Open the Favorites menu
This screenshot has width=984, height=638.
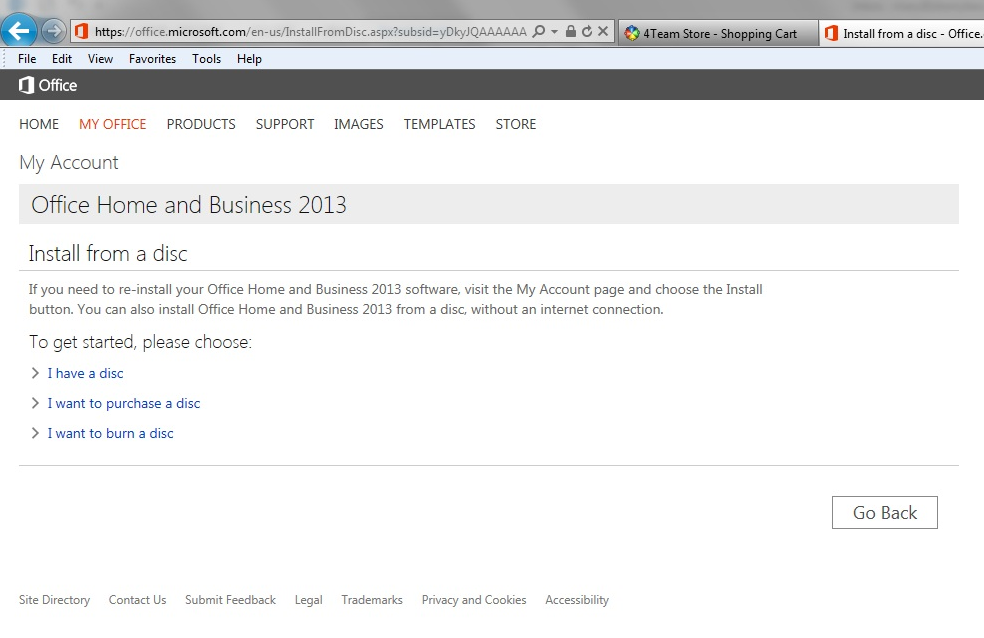tap(152, 59)
